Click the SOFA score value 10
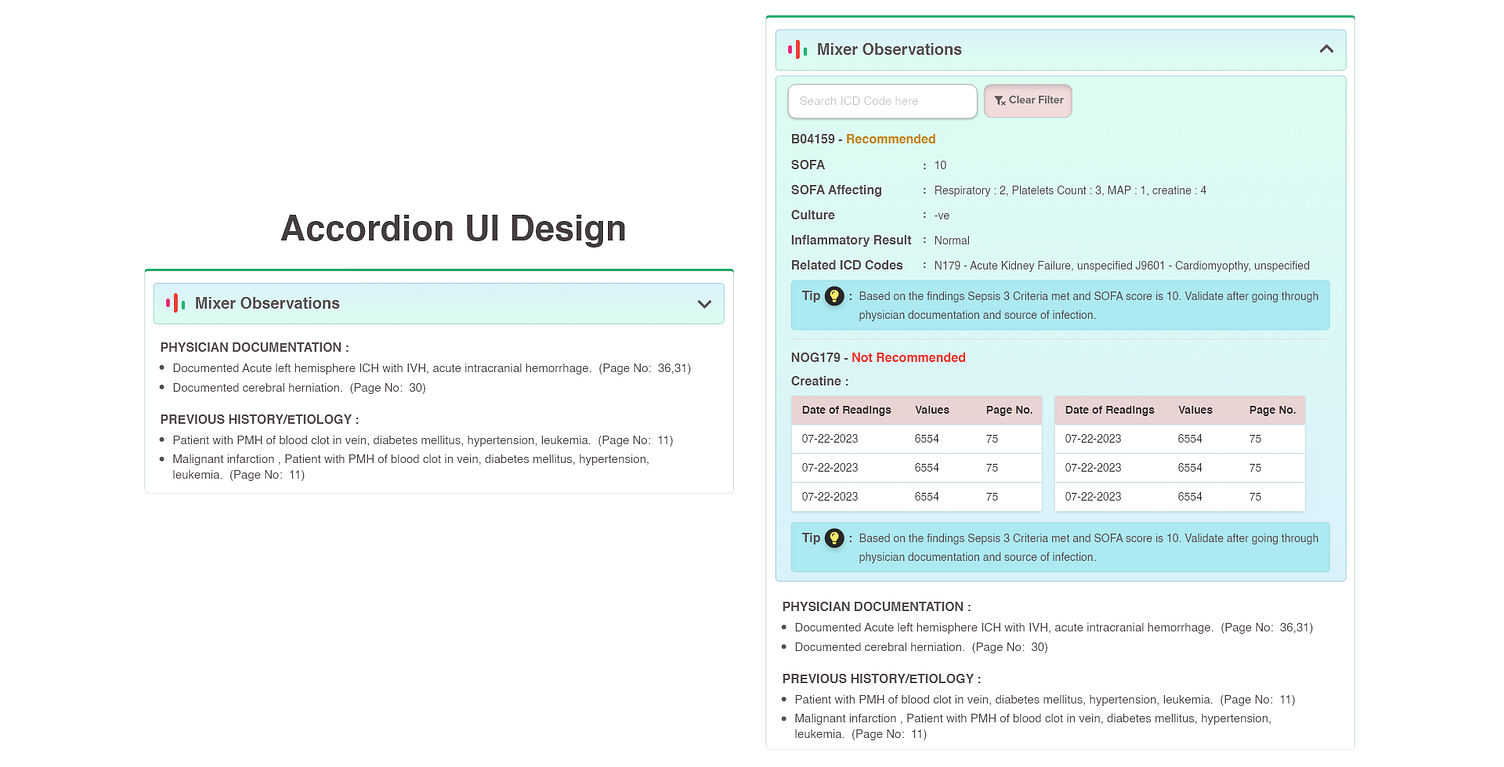The image size is (1504, 767). tap(939, 164)
